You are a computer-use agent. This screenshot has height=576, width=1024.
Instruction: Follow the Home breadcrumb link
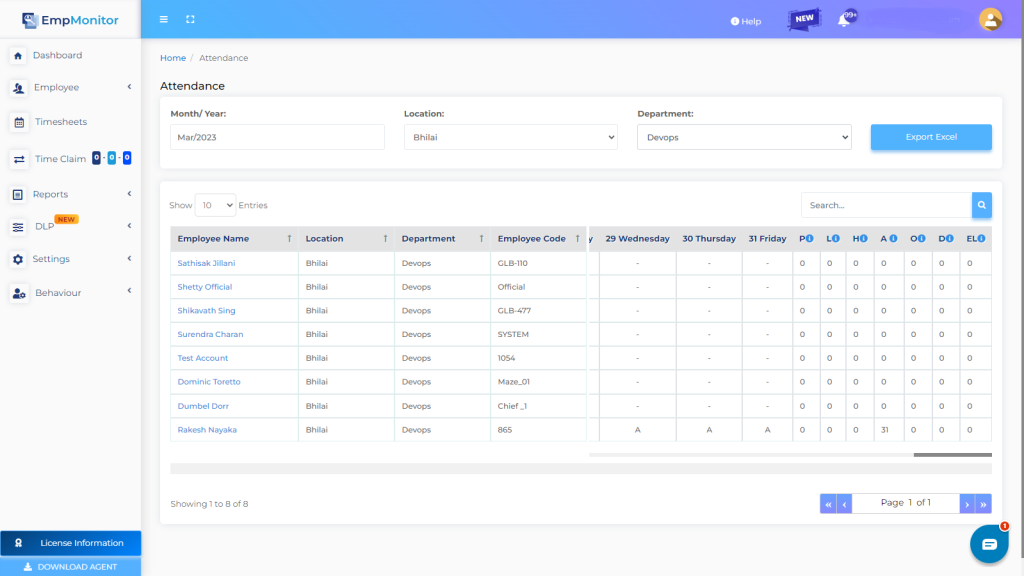pyautogui.click(x=173, y=58)
